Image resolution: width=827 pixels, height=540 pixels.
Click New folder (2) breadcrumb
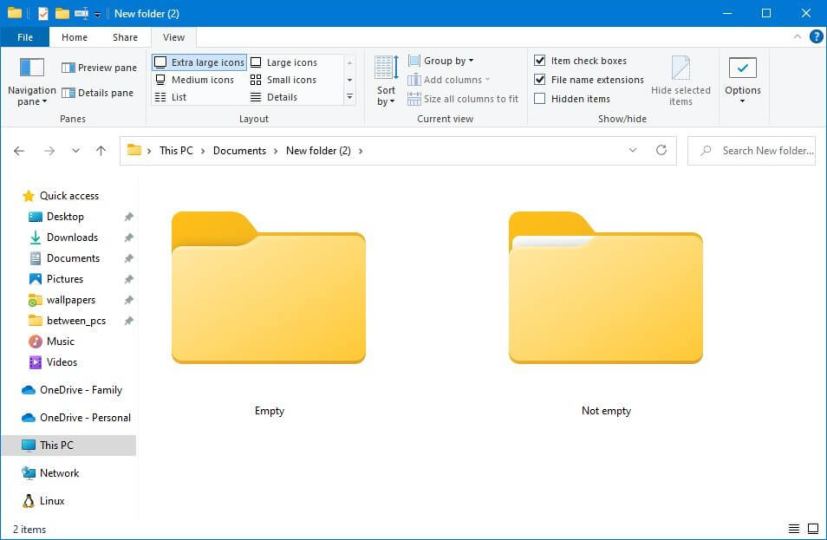click(318, 151)
